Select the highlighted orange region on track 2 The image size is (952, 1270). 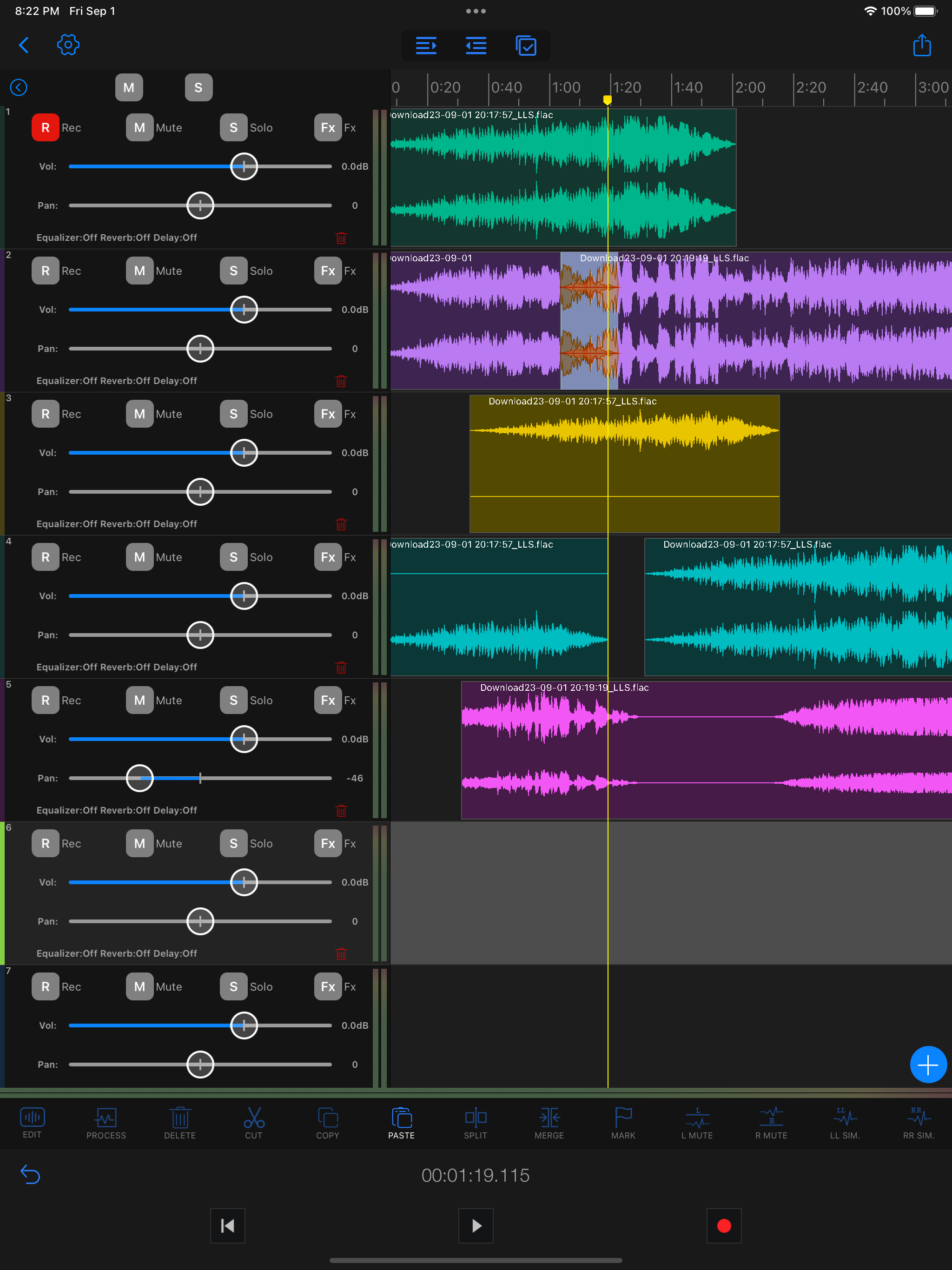tap(589, 321)
